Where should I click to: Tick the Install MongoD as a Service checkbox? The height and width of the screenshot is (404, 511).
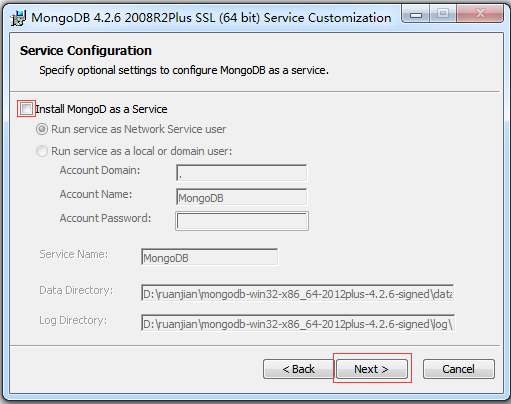coord(26,109)
